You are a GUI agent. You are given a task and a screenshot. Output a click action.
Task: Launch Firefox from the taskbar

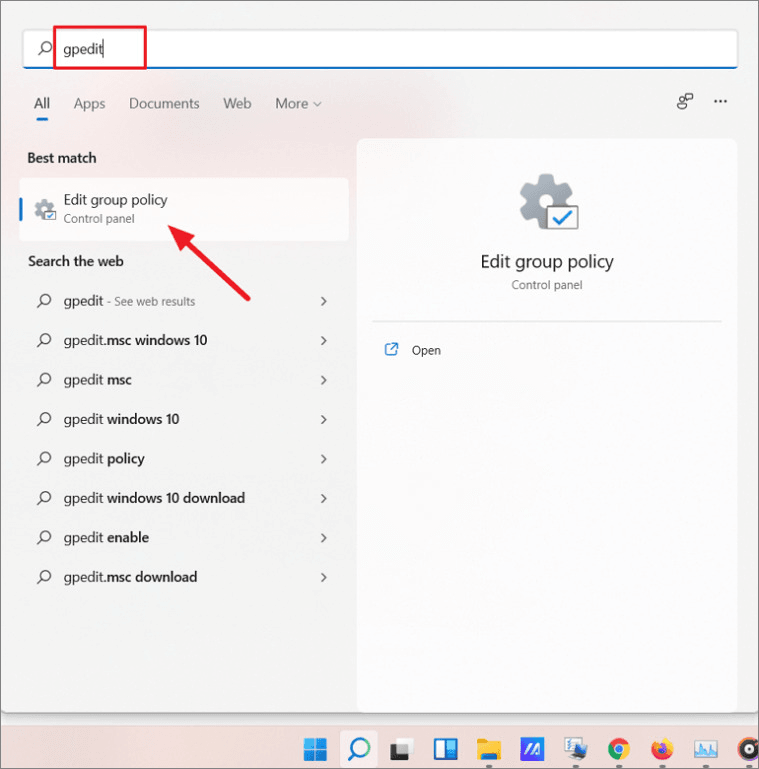[x=662, y=749]
